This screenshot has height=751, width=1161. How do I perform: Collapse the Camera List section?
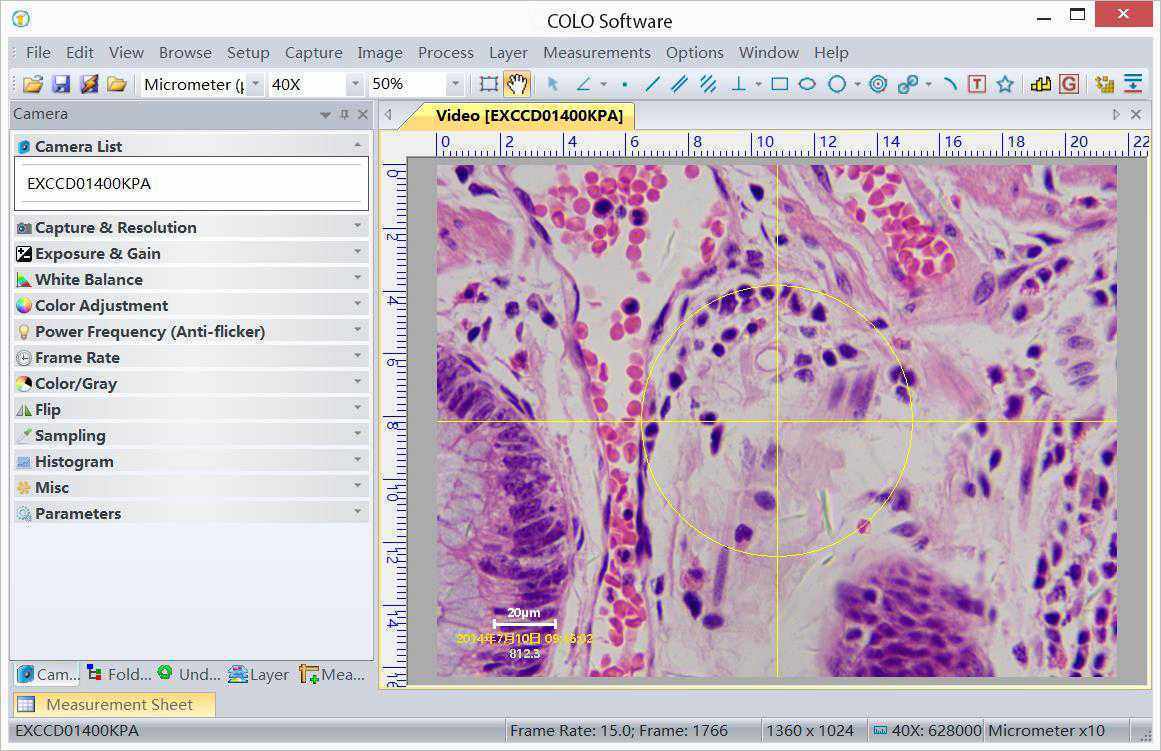pos(357,146)
